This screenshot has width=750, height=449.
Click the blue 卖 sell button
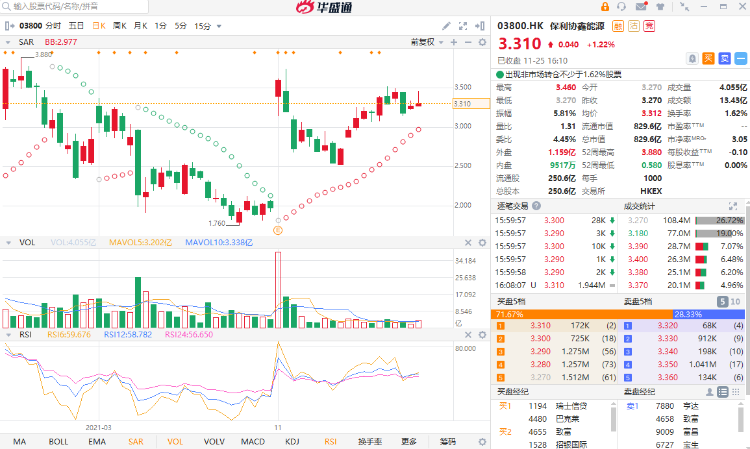click(725, 58)
